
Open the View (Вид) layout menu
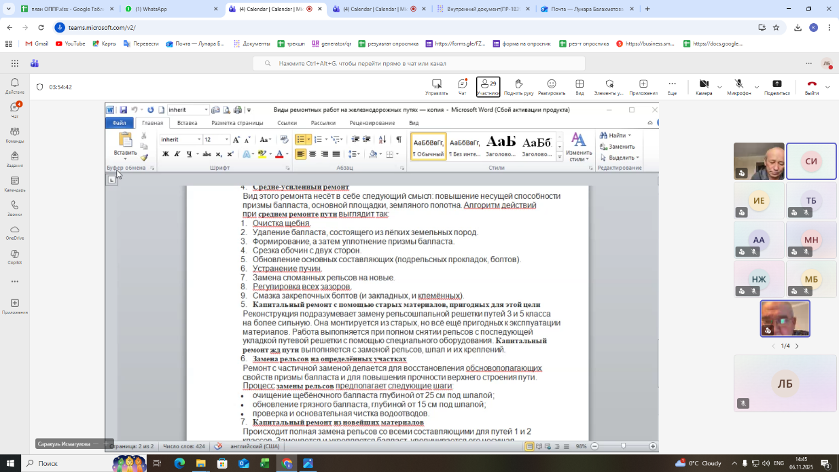(579, 87)
